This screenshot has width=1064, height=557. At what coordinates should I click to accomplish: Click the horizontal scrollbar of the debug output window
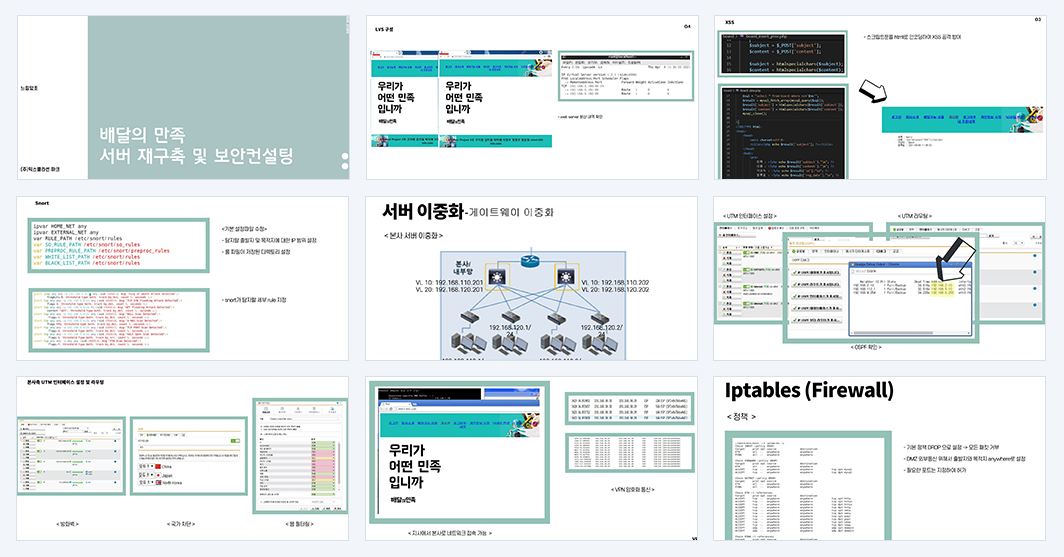point(911,332)
